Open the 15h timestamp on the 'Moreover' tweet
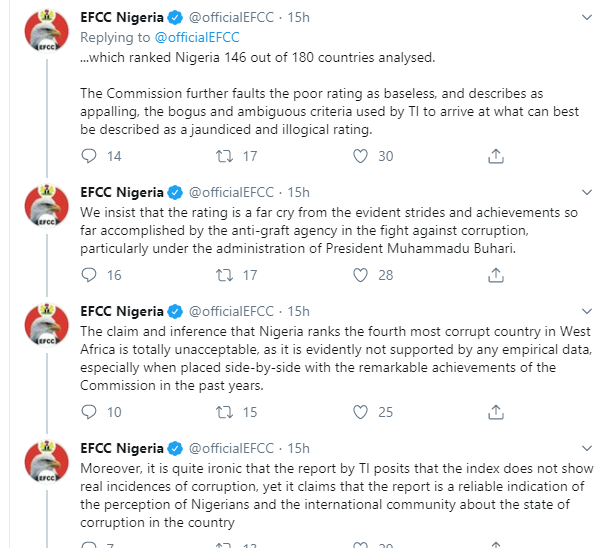This screenshot has width=601, height=548. coord(298,448)
